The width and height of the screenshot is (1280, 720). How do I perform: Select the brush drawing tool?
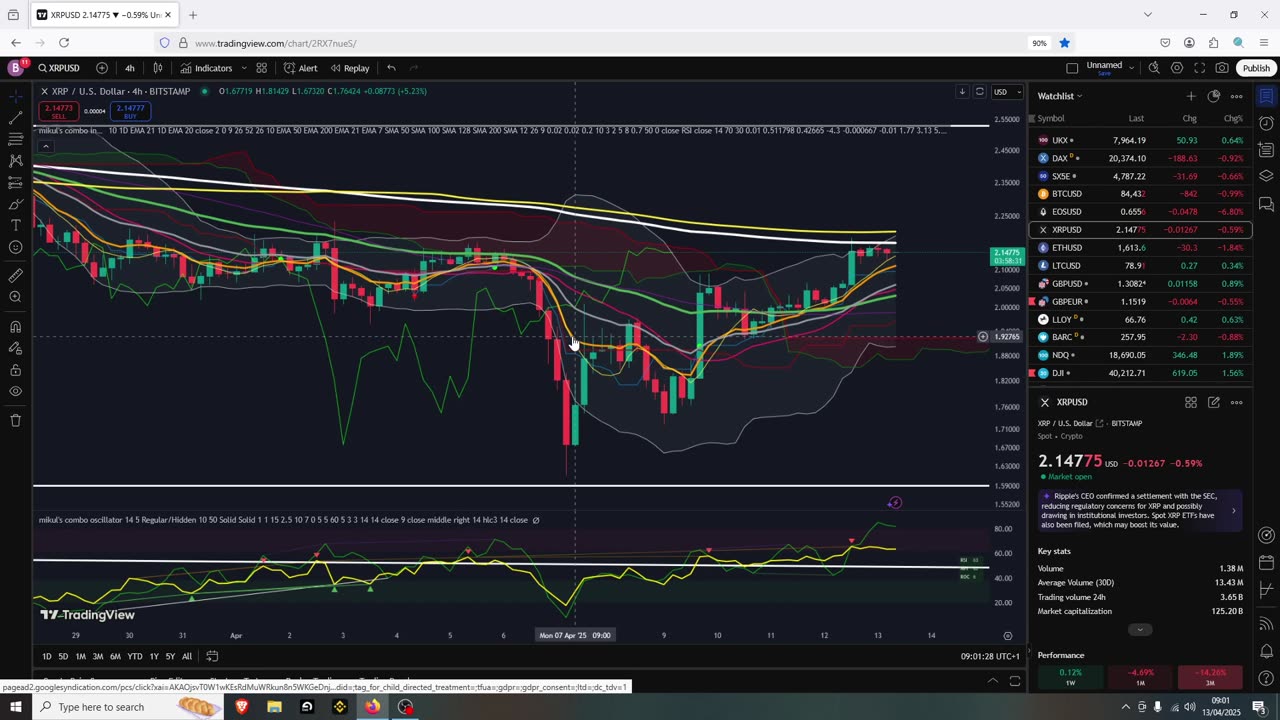15,204
